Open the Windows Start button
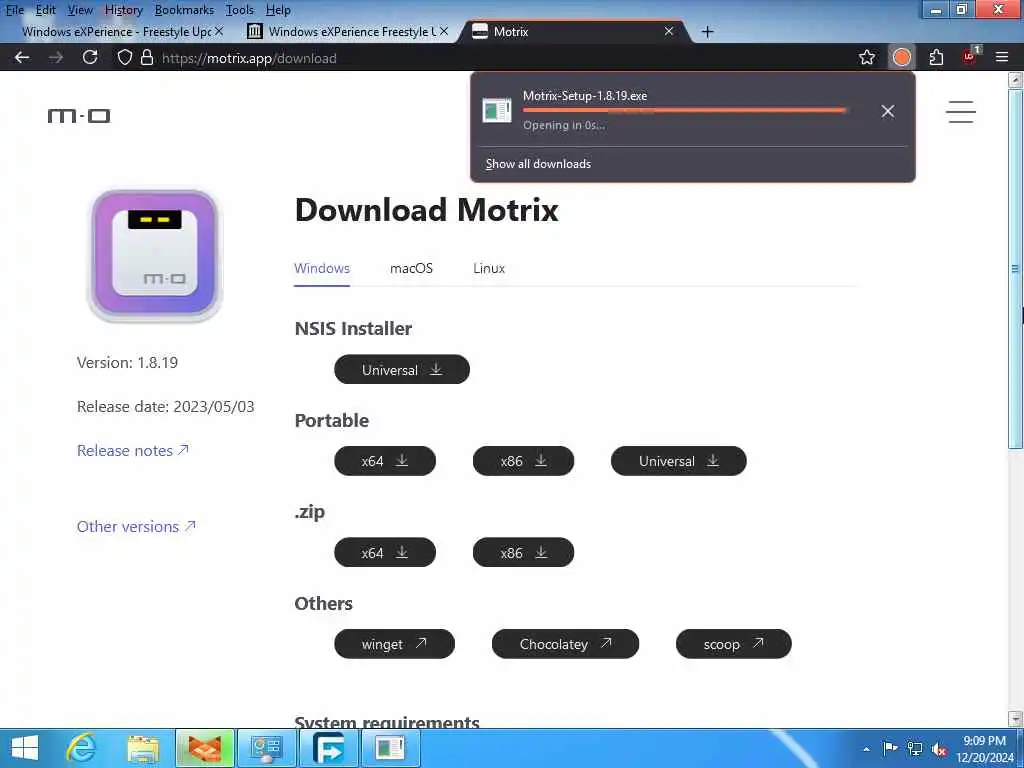This screenshot has width=1024, height=768. [x=25, y=748]
